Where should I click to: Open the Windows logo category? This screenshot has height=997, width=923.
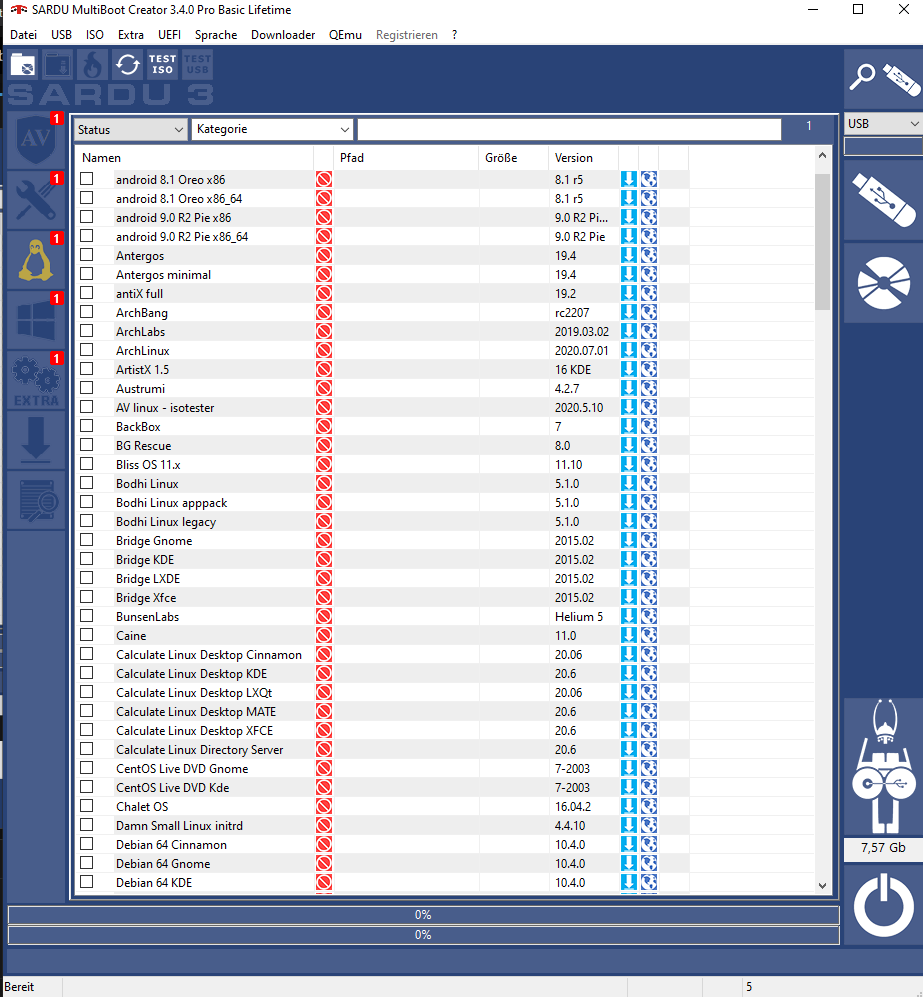pos(36,319)
